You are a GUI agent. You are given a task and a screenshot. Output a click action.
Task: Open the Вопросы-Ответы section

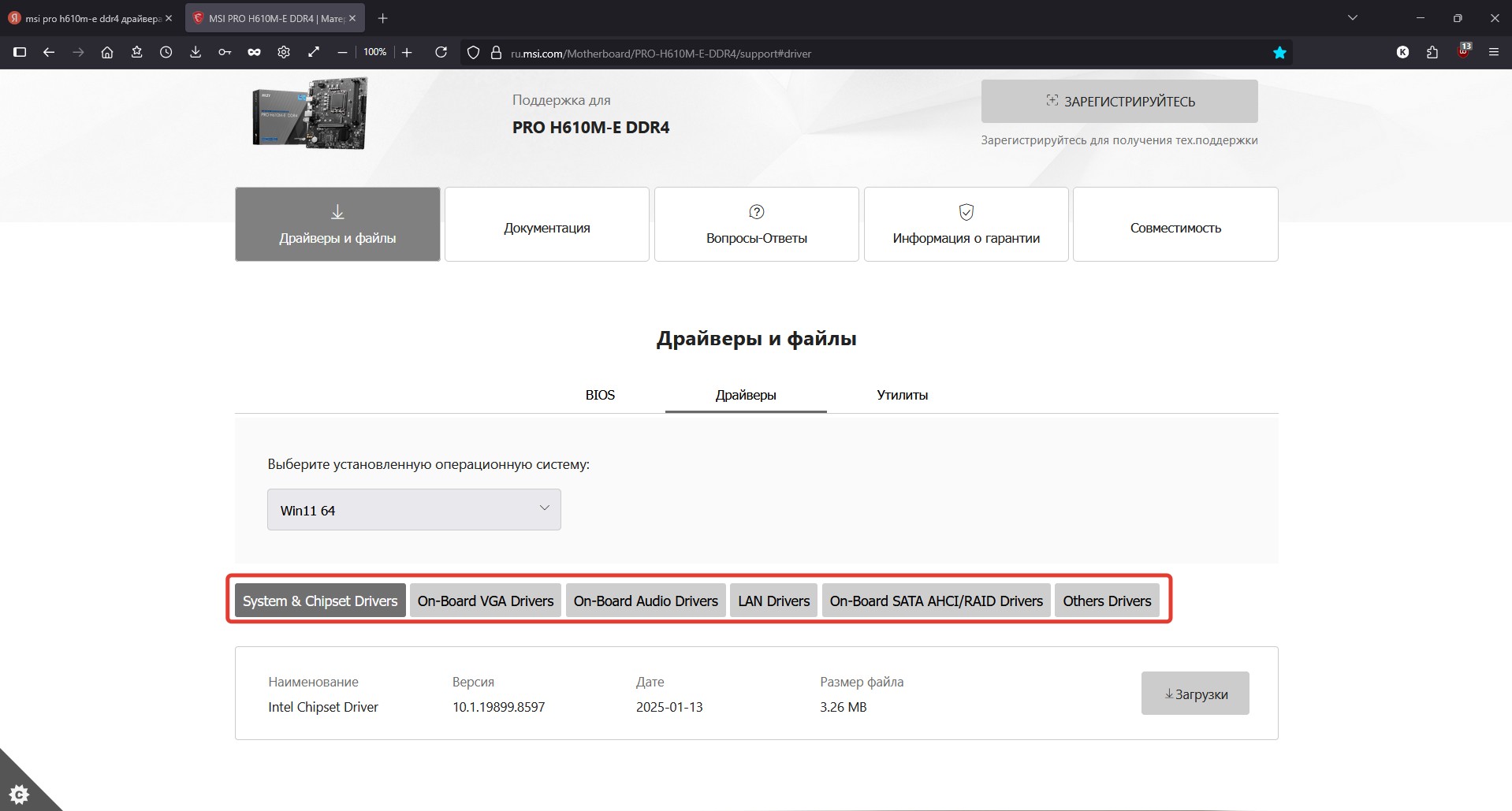coord(757,224)
